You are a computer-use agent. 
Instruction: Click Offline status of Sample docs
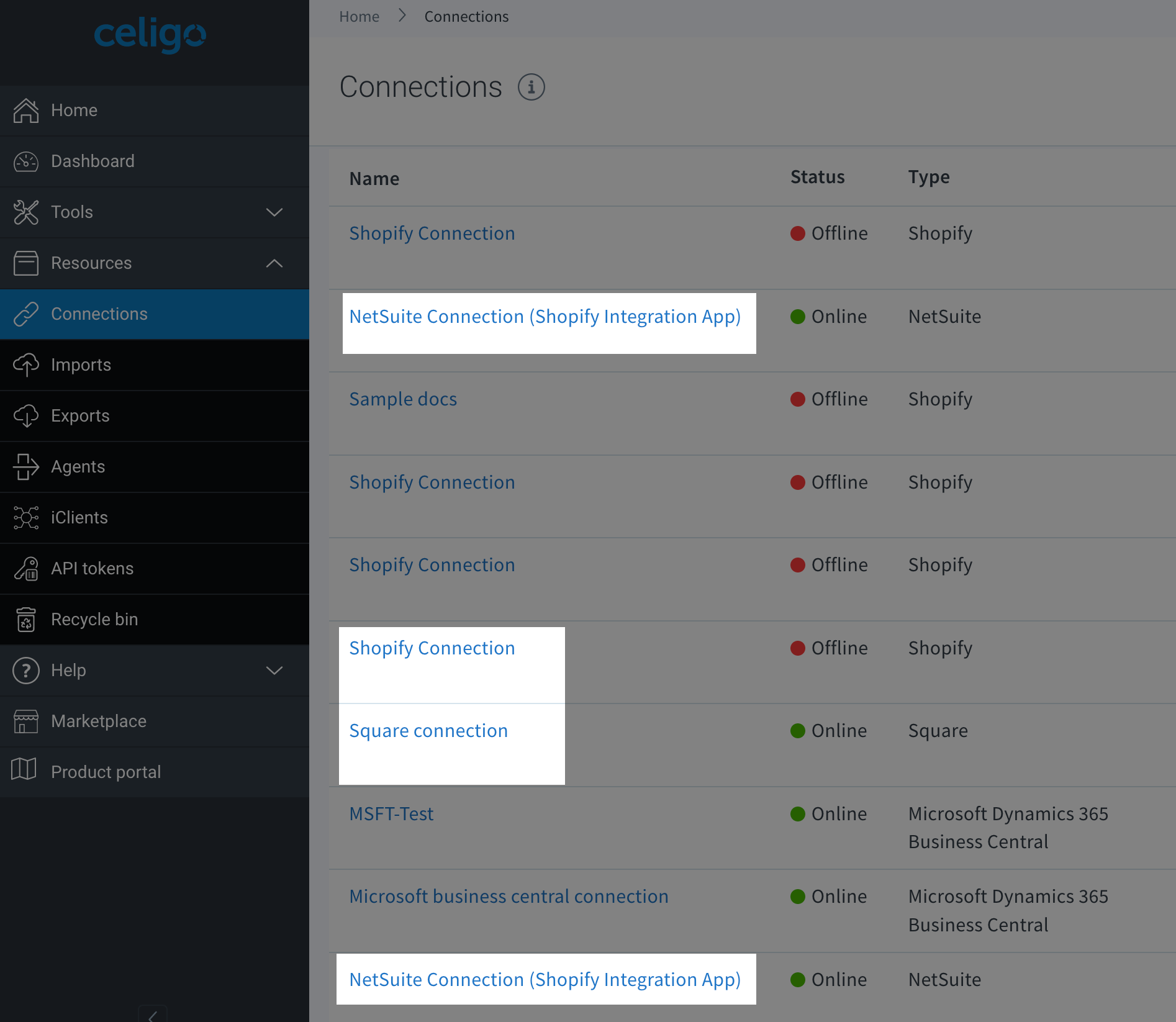[829, 399]
